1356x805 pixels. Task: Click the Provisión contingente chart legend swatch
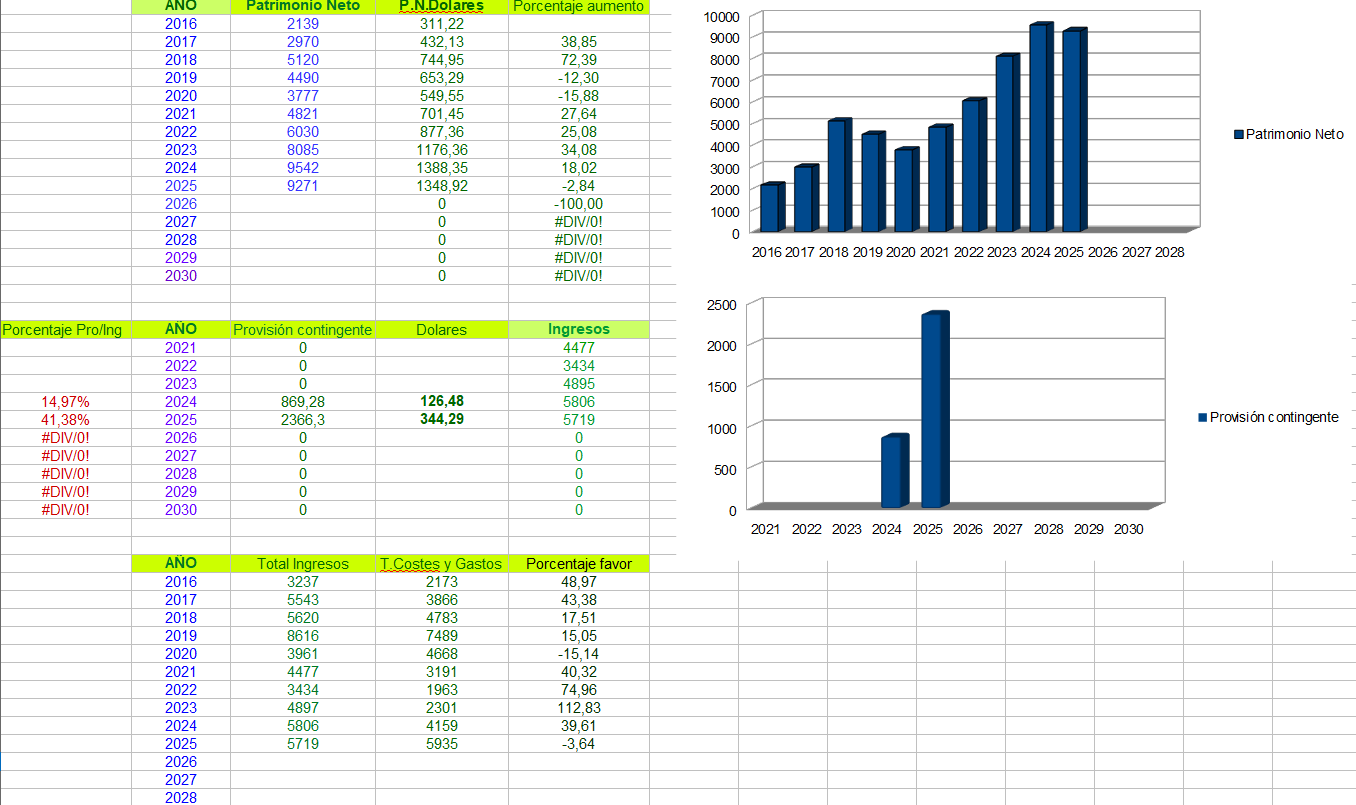click(x=1203, y=417)
